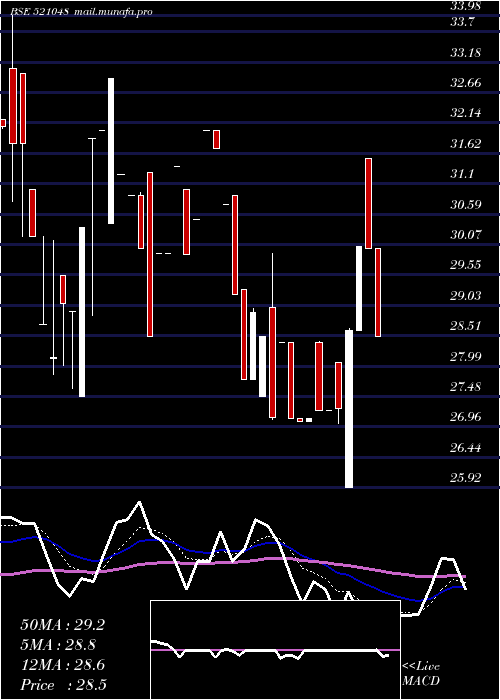This screenshot has width=500, height=700.
Task: Click the 29.55 price level label
Action: click(466, 265)
